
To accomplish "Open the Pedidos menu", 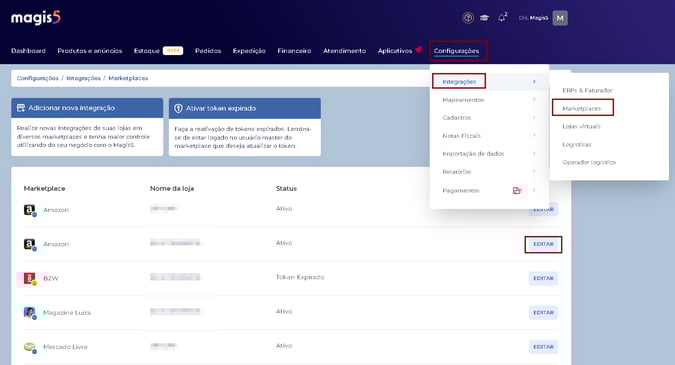I will click(208, 51).
